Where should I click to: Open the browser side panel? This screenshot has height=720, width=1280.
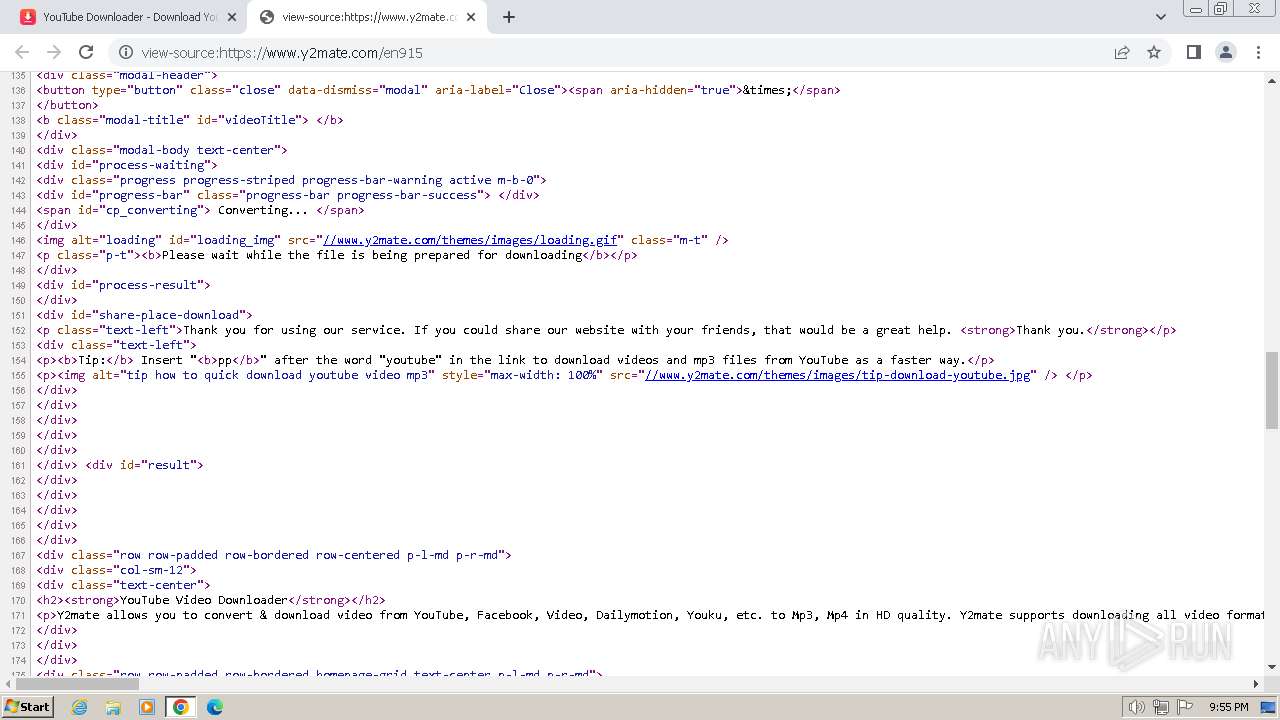pyautogui.click(x=1193, y=52)
